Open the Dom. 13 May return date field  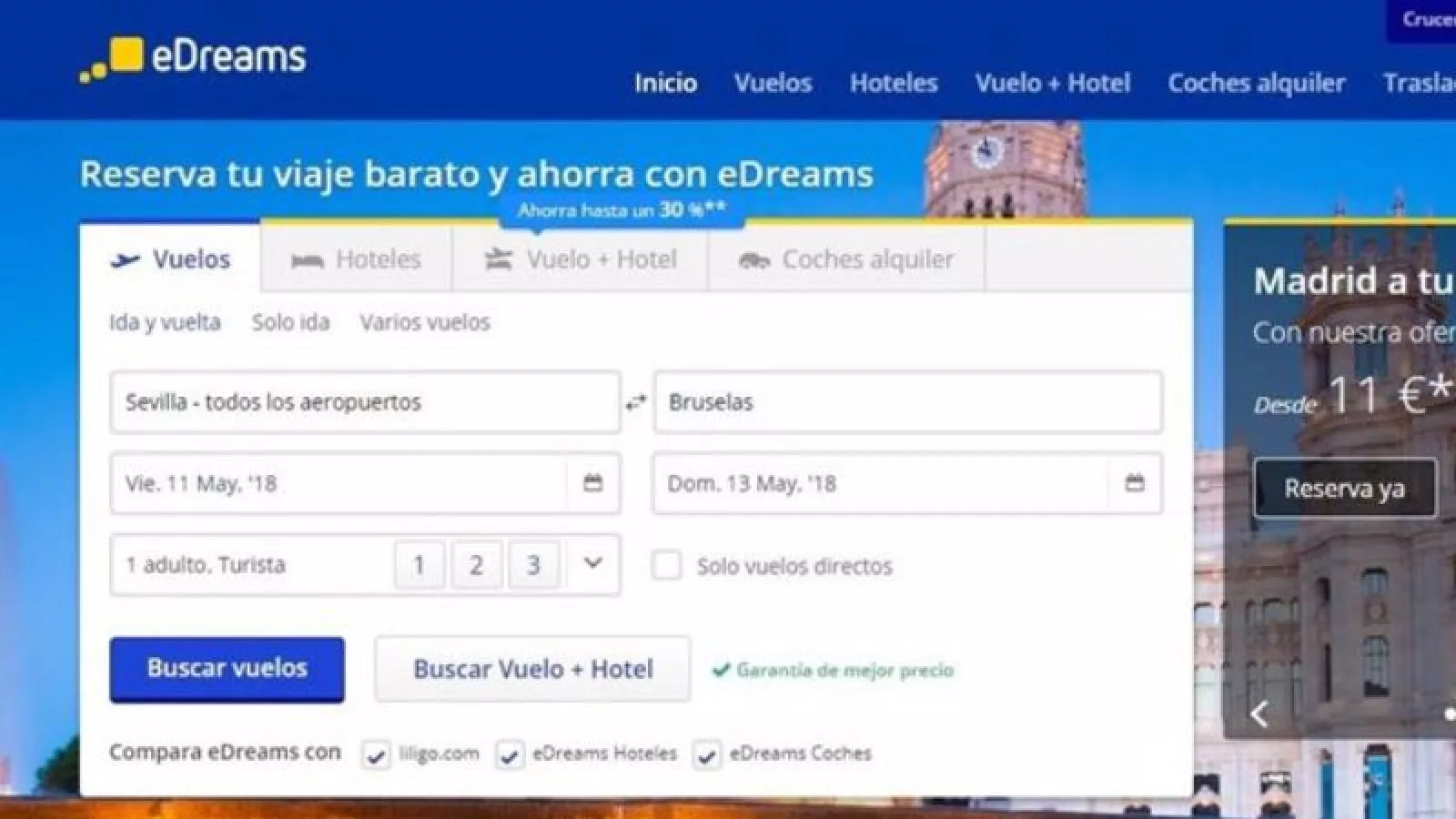coord(878,483)
